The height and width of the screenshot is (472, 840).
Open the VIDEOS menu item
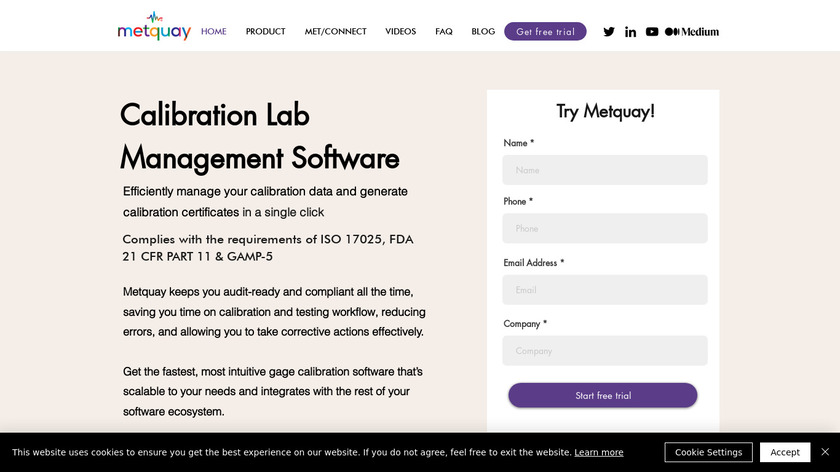coord(400,32)
